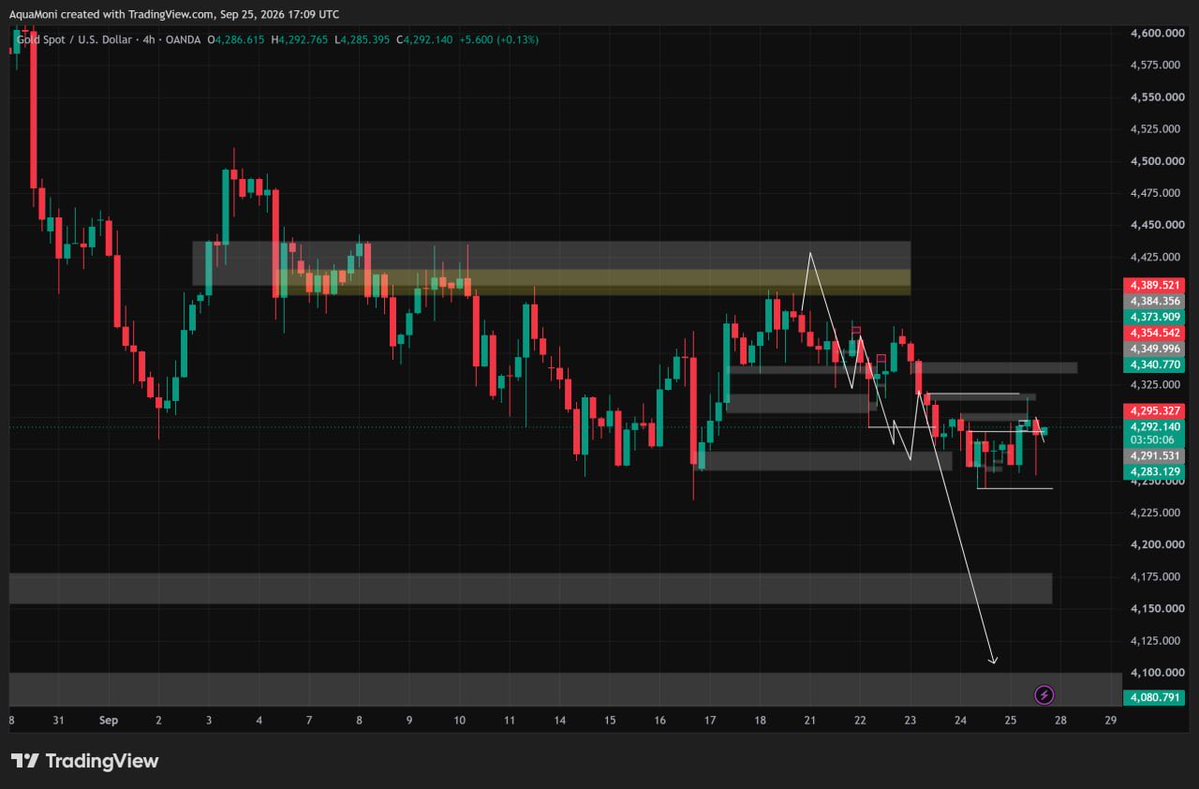
Task: Click the 03:50:06 candle countdown label
Action: [1154, 440]
